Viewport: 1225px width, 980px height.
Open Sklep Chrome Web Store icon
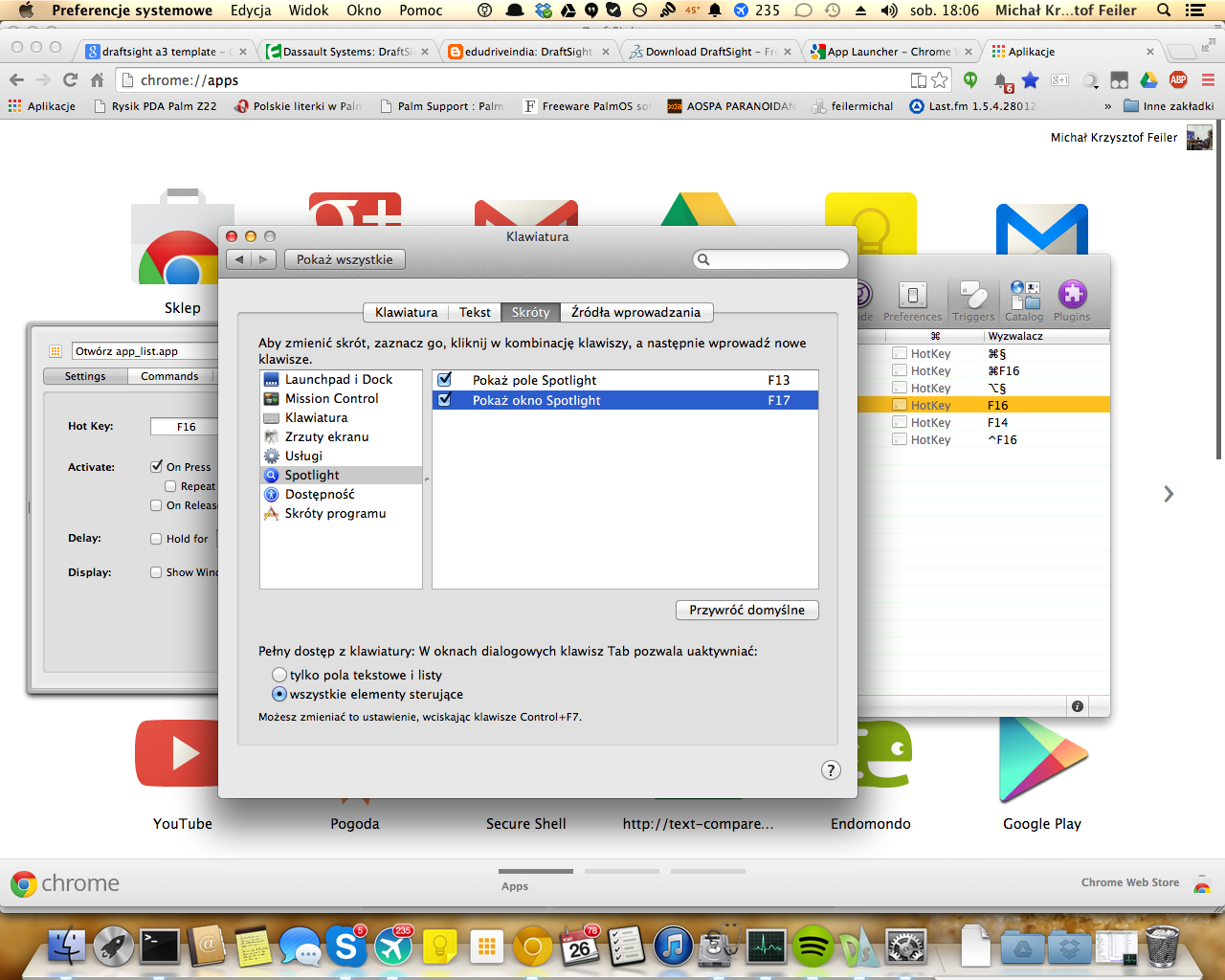(182, 236)
